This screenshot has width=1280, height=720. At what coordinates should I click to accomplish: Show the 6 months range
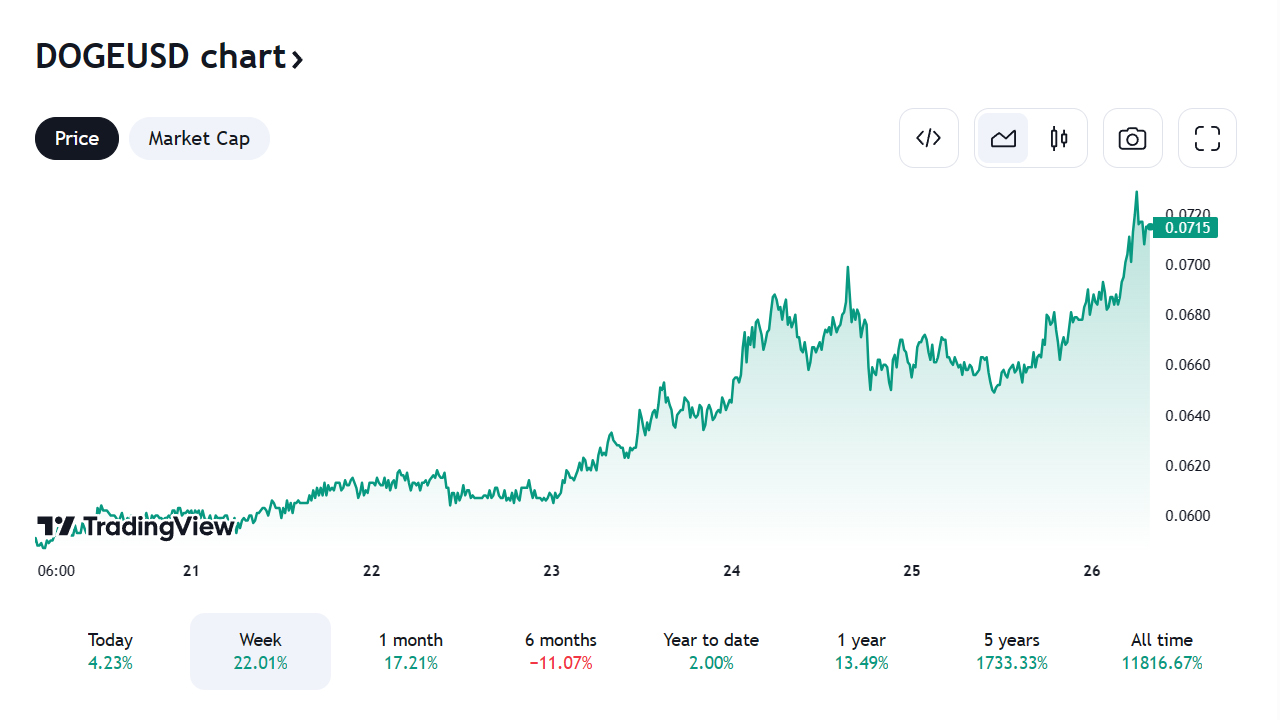pyautogui.click(x=560, y=651)
